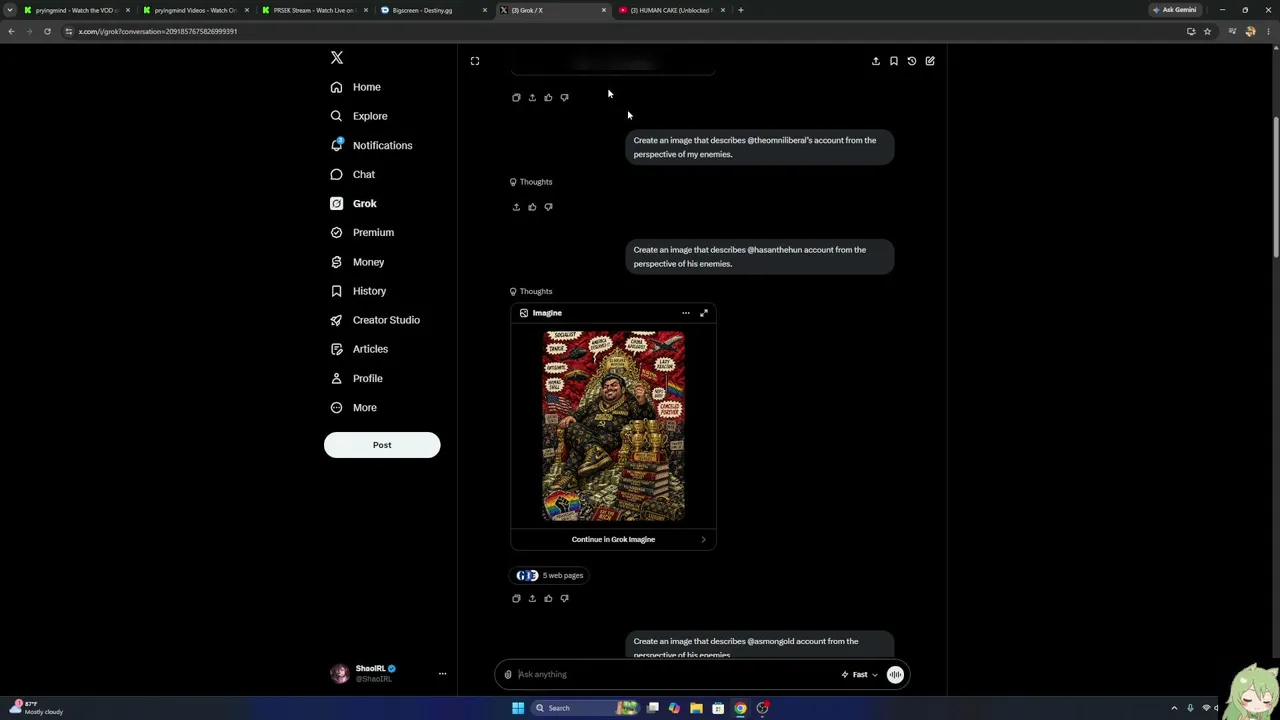Image resolution: width=1280 pixels, height=720 pixels.
Task: Show hidden system tray icons
Action: click(1174, 708)
